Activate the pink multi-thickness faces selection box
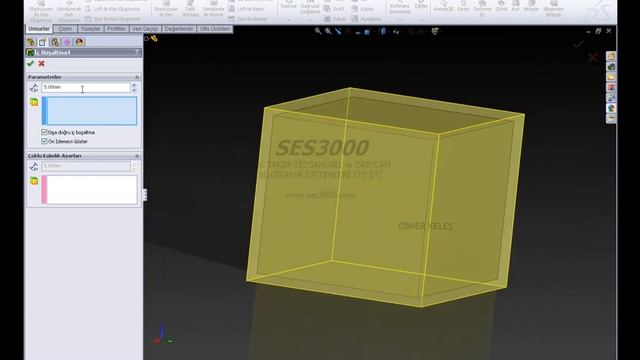Screen dimensions: 640x360 tap(89, 190)
